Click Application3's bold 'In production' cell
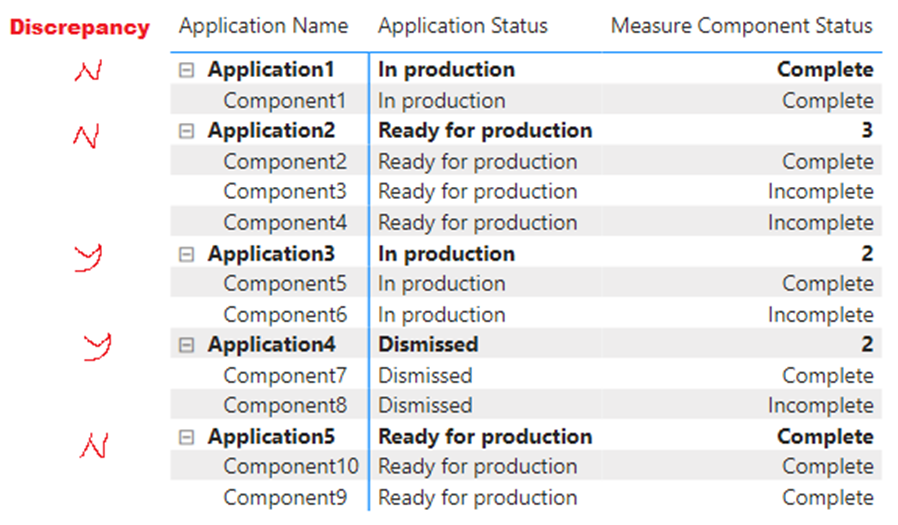Viewport: 898px width, 525px height. 446,254
